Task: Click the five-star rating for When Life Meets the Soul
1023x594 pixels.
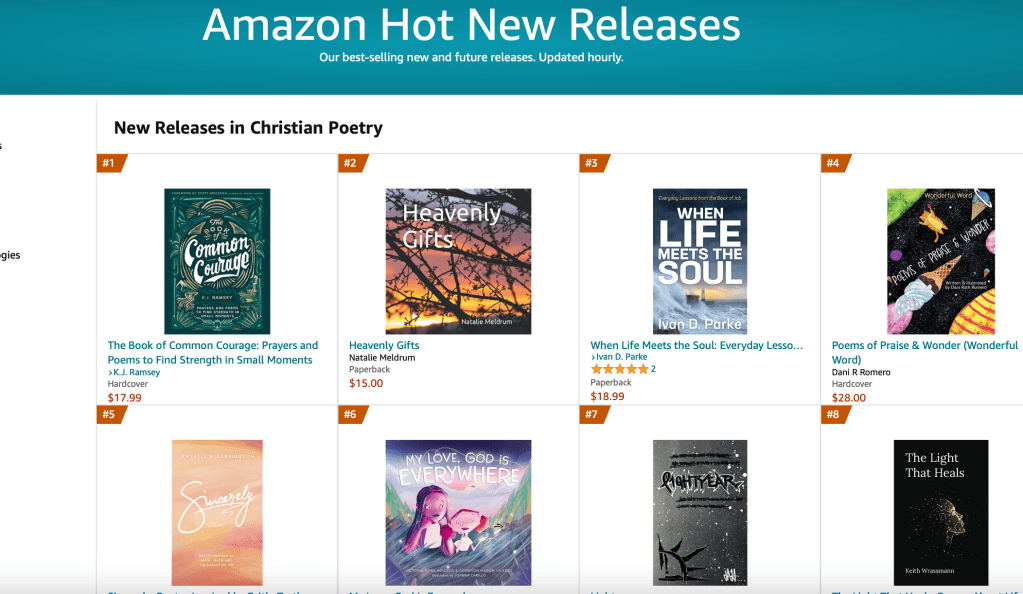Action: click(619, 369)
